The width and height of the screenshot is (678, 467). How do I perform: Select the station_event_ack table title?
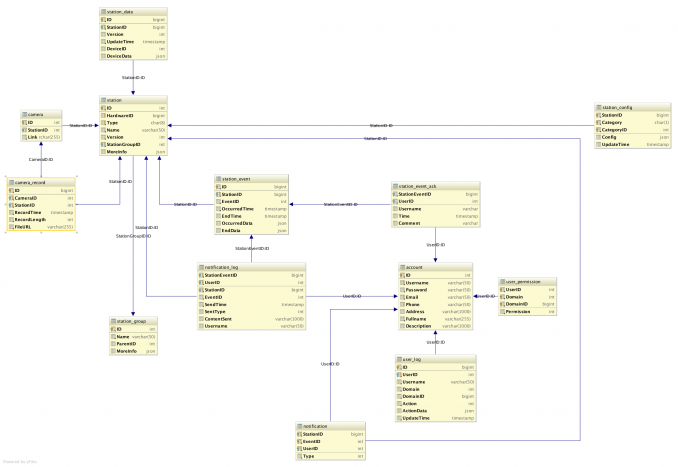click(x=419, y=186)
